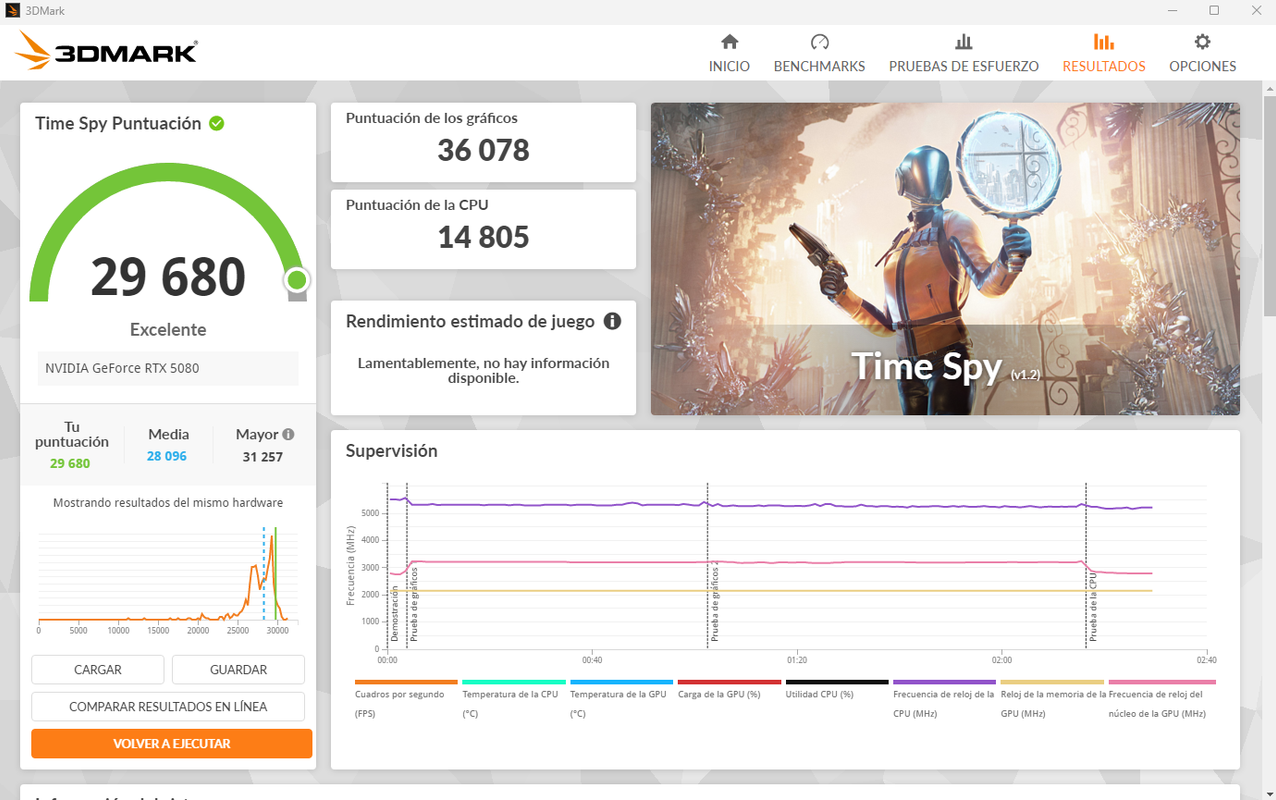Click the CARGAR button
This screenshot has width=1276, height=800.
pos(98,669)
